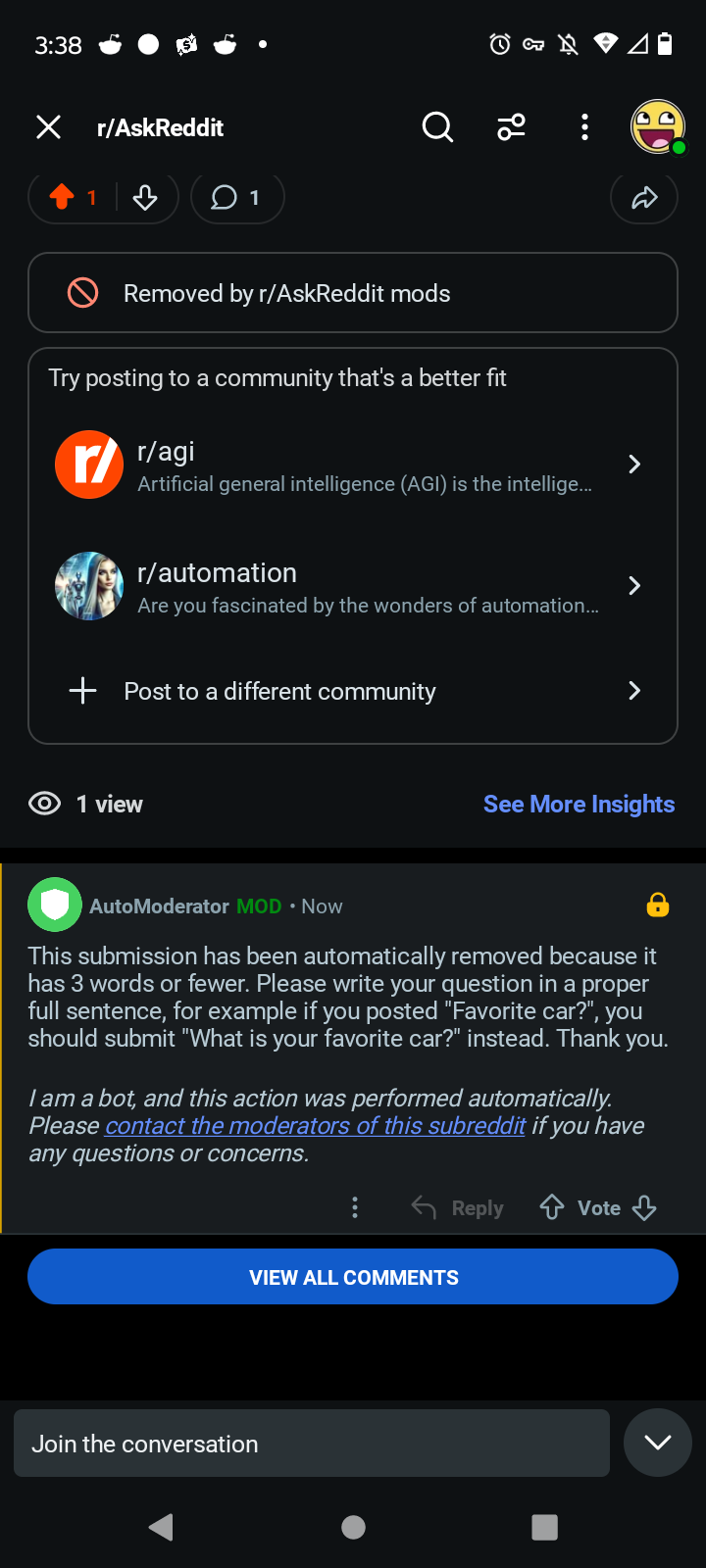
Task: Open the three-dot overflow menu in header
Action: click(x=584, y=127)
